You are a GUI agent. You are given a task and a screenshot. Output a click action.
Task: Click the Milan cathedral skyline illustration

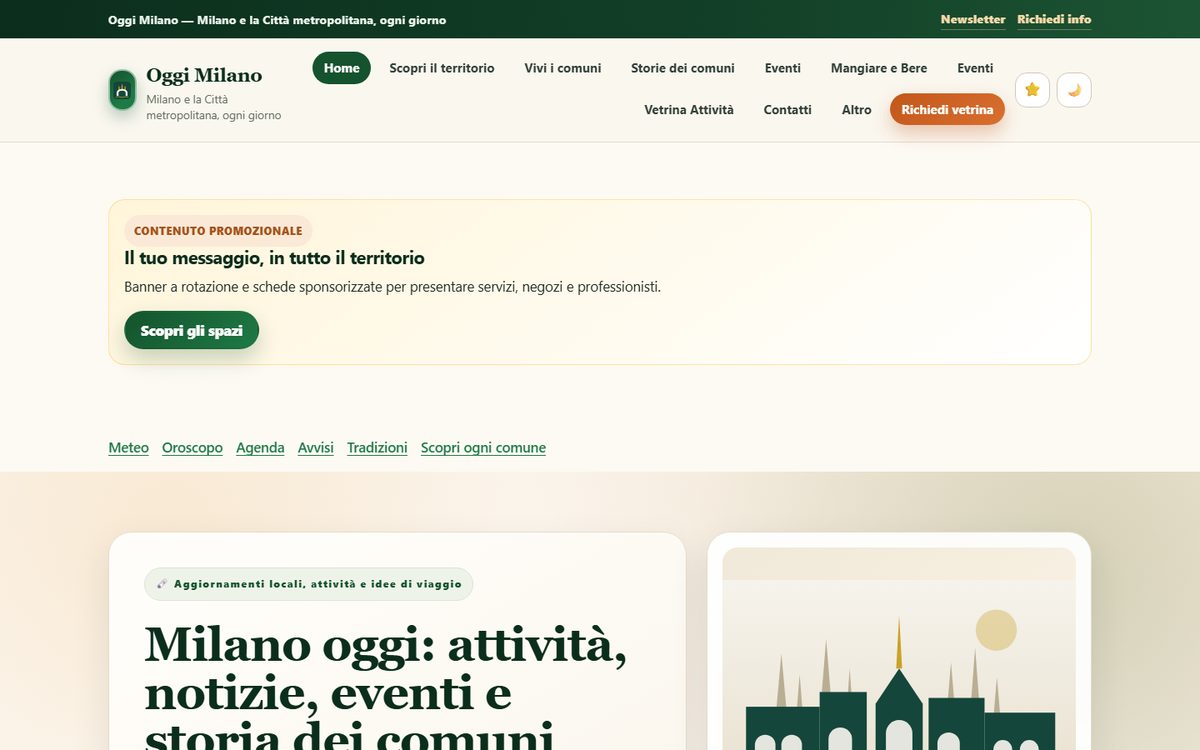pyautogui.click(x=899, y=650)
